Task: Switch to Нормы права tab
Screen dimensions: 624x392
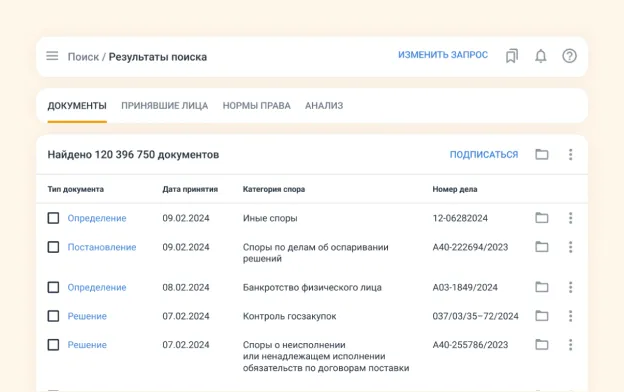Action: coord(256,106)
